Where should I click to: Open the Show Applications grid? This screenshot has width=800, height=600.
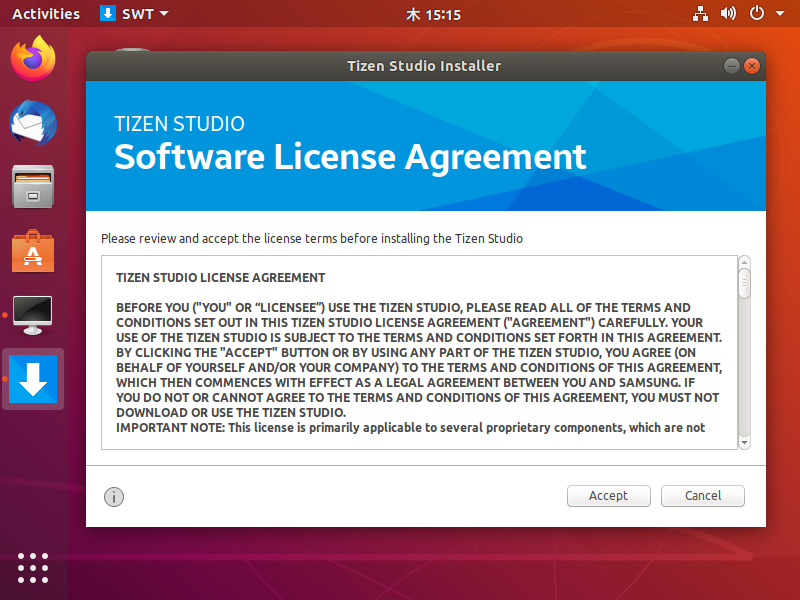(32, 568)
